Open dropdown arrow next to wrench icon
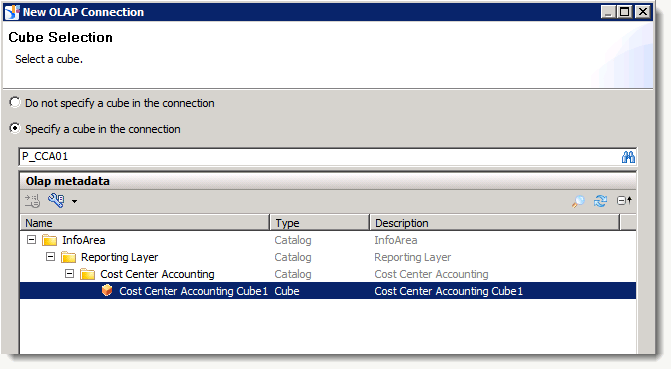This screenshot has height=369, width=671. [x=74, y=201]
